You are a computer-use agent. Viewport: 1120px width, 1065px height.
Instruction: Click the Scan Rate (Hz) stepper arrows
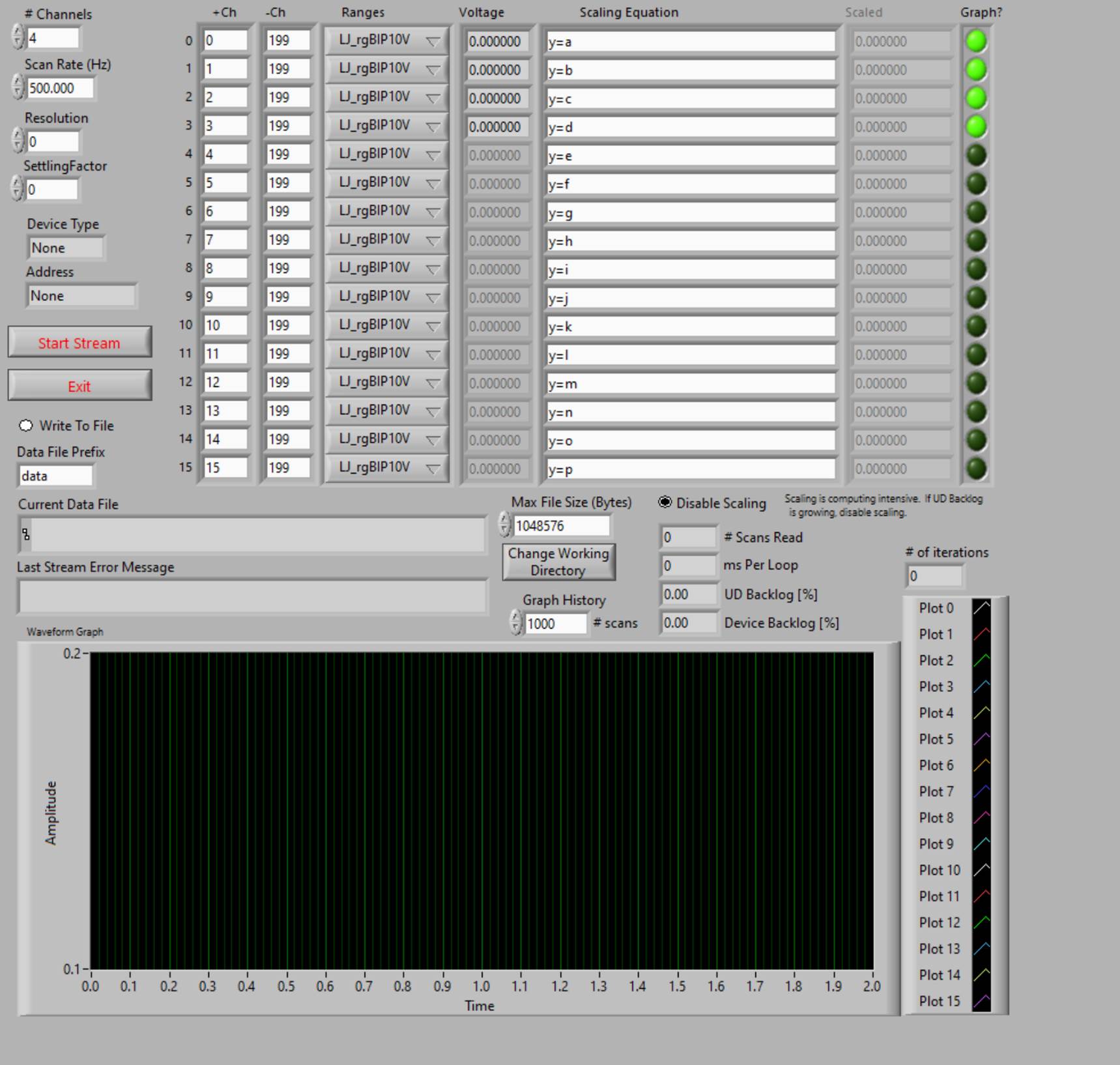pyautogui.click(x=18, y=87)
